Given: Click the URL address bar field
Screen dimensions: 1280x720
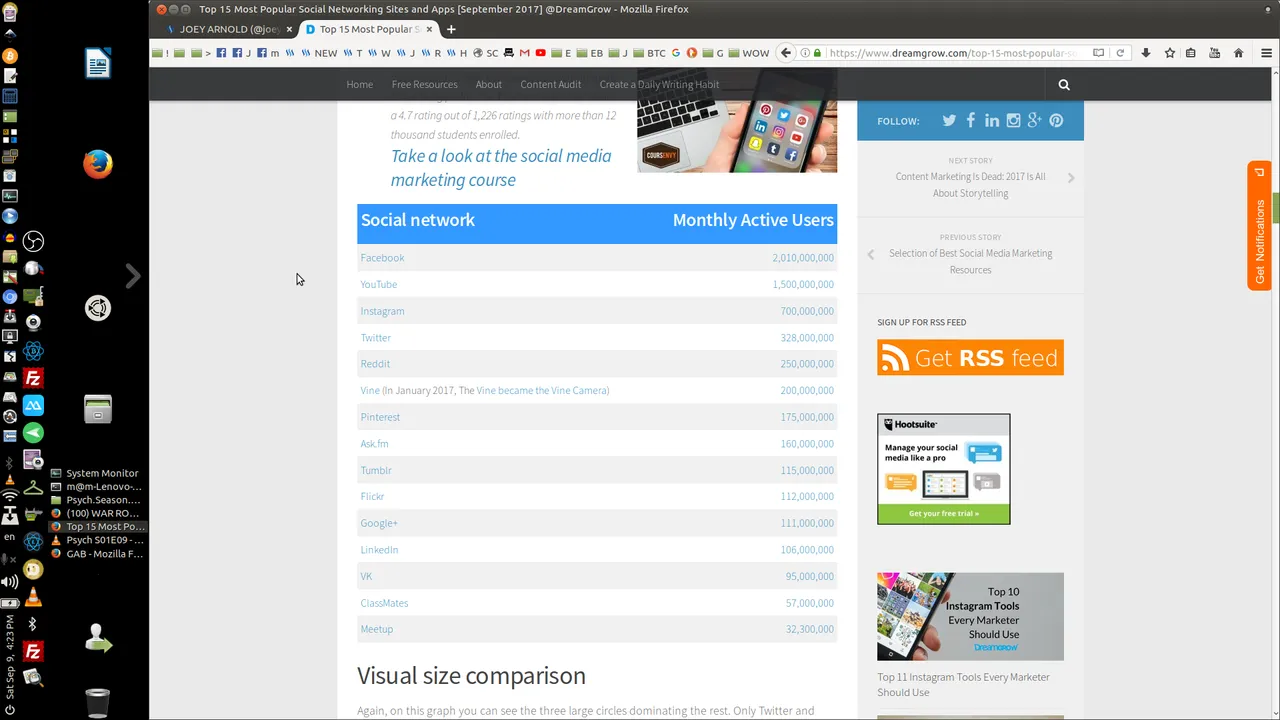Looking at the screenshot, I should (953, 53).
